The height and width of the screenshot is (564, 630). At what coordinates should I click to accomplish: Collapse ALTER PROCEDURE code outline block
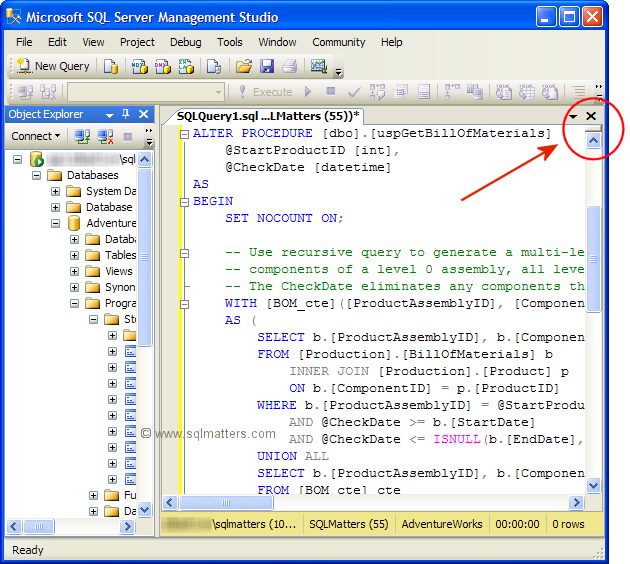[184, 134]
